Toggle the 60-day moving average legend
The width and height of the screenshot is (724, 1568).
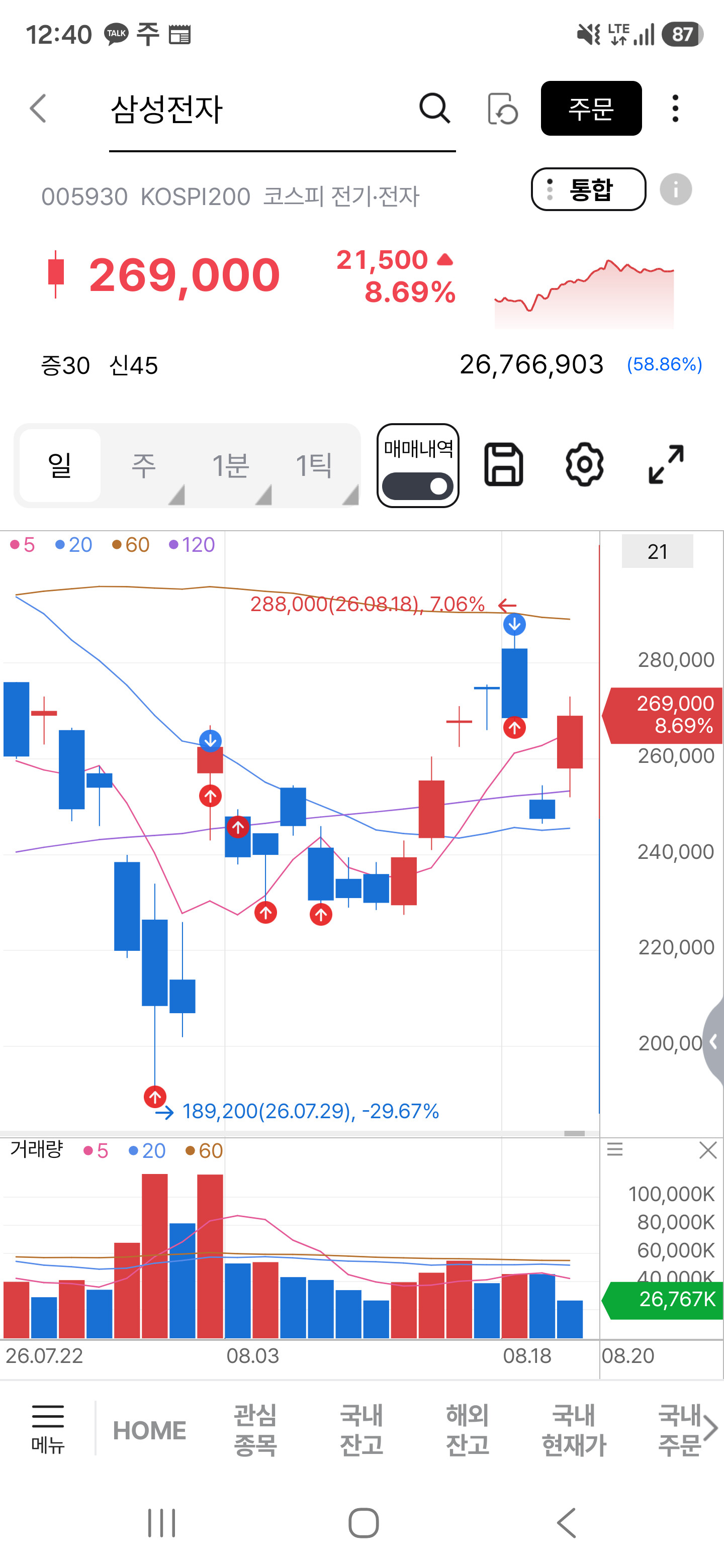pyautogui.click(x=131, y=544)
